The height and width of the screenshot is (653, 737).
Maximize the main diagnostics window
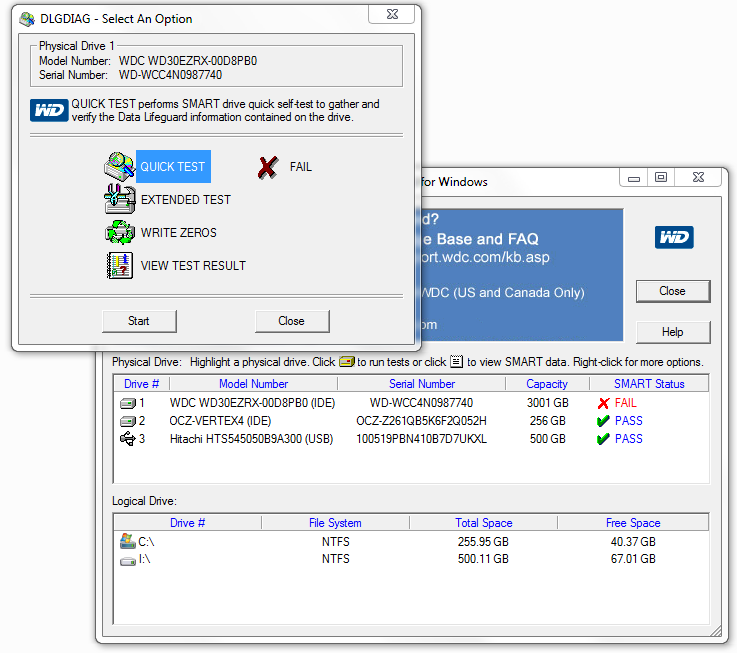click(661, 178)
